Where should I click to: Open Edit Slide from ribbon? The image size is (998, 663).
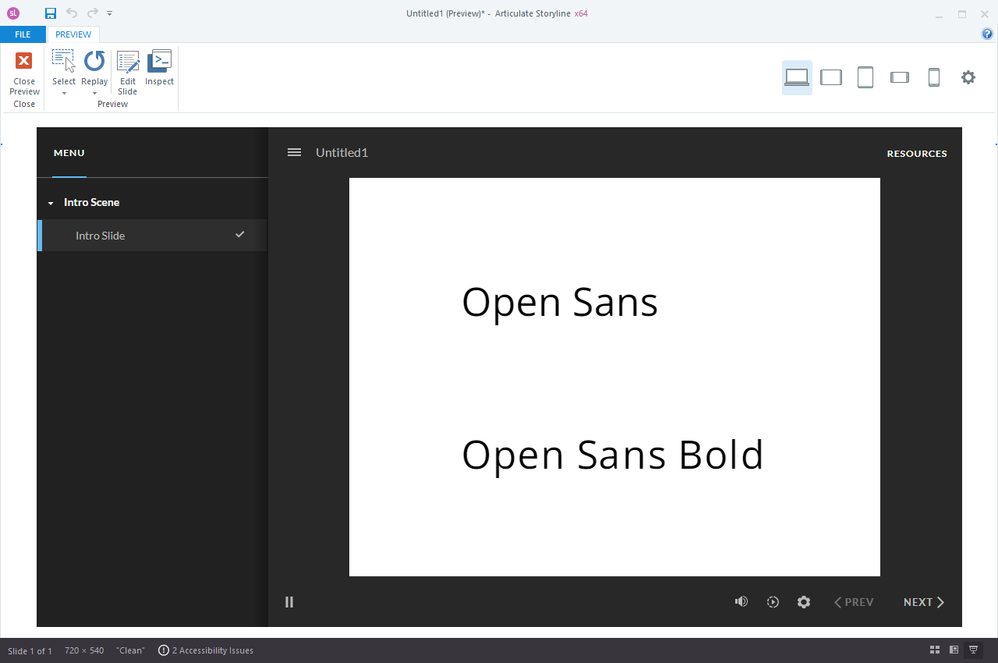click(x=128, y=73)
